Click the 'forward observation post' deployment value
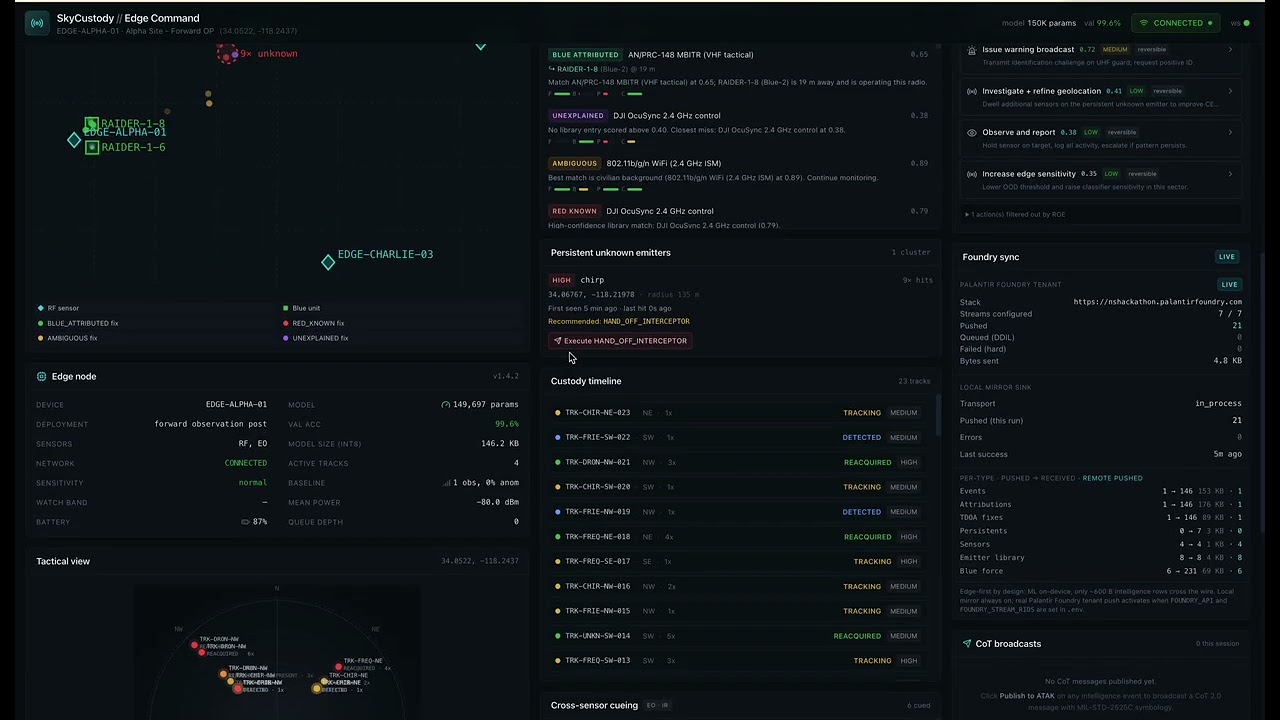This screenshot has width=1280, height=720. coord(210,424)
